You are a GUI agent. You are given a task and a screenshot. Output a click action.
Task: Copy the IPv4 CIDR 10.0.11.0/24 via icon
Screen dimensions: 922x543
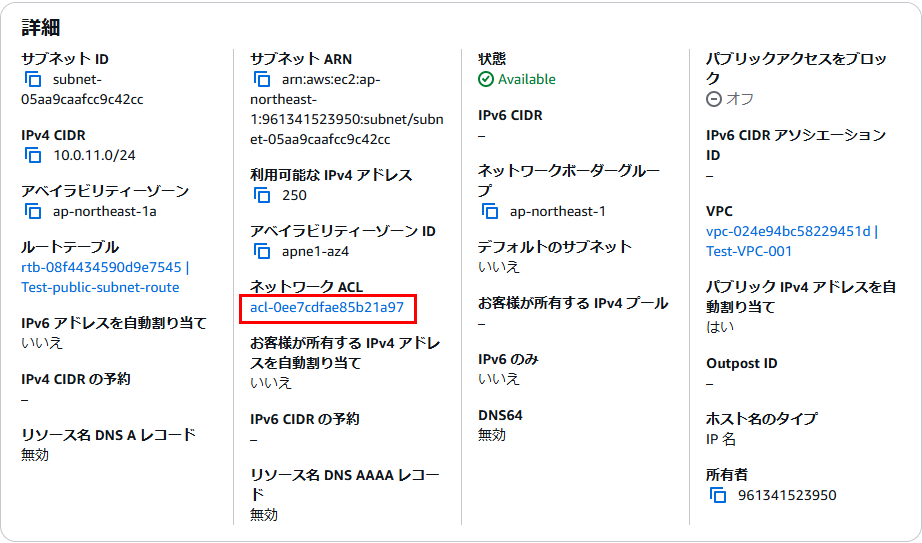(33, 155)
